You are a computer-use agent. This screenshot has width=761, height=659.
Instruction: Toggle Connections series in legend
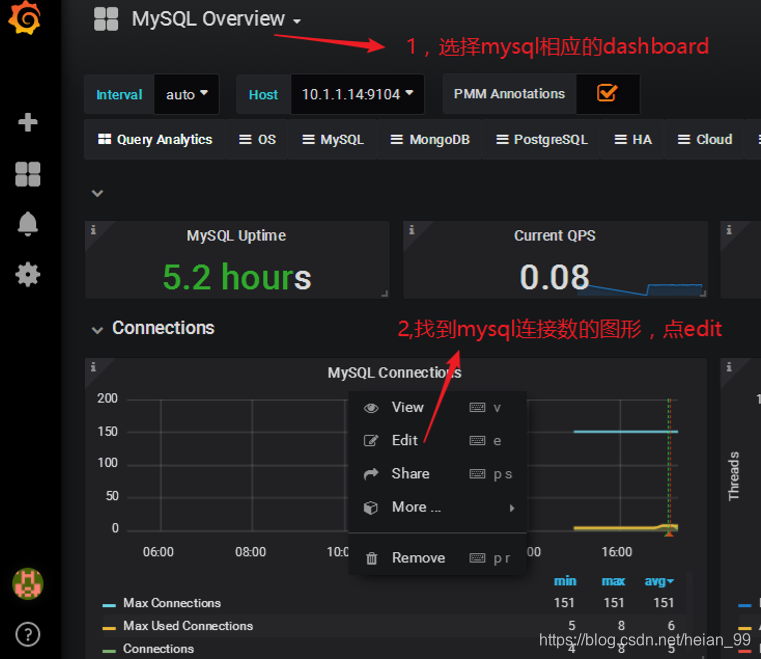158,648
